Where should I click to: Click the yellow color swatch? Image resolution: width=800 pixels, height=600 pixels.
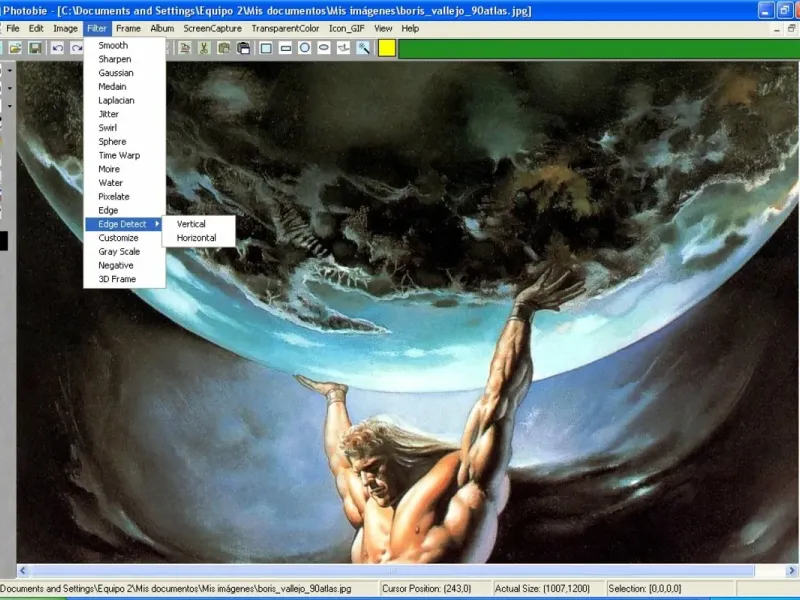point(387,48)
